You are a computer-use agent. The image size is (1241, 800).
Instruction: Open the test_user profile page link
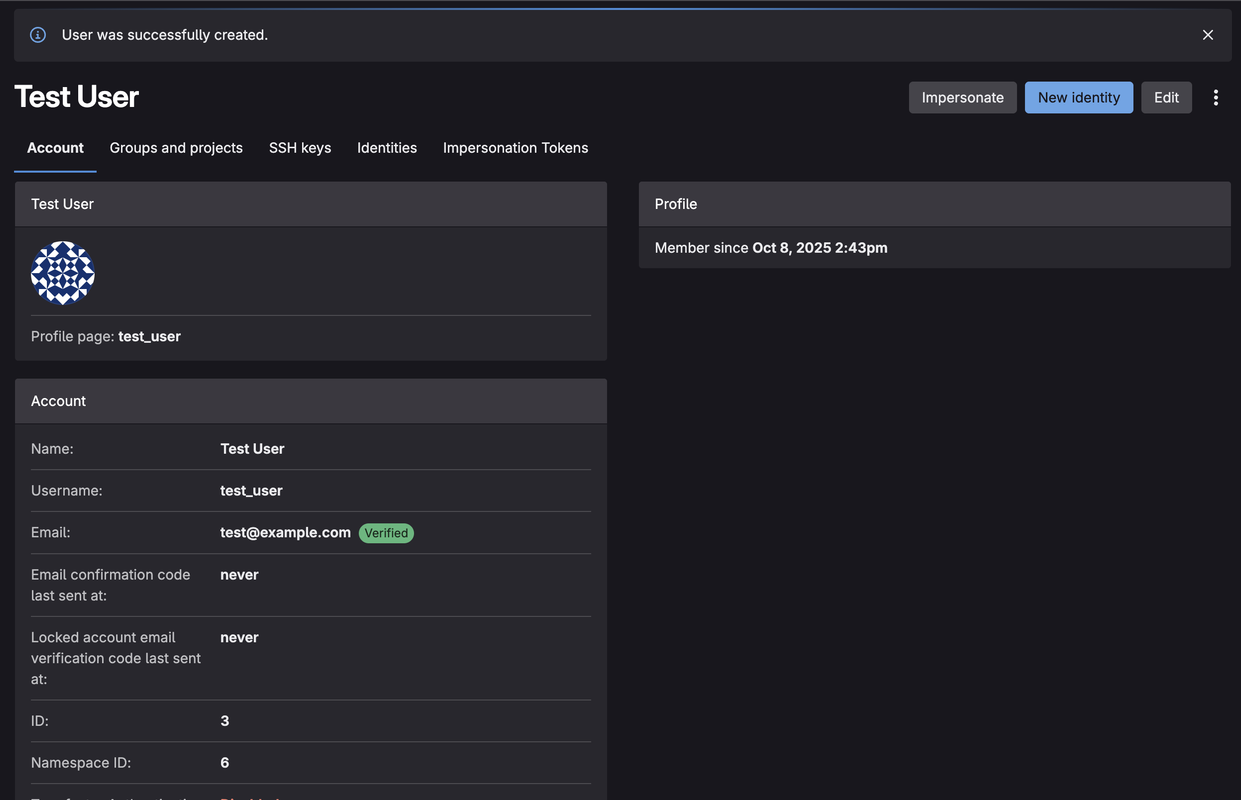click(149, 336)
